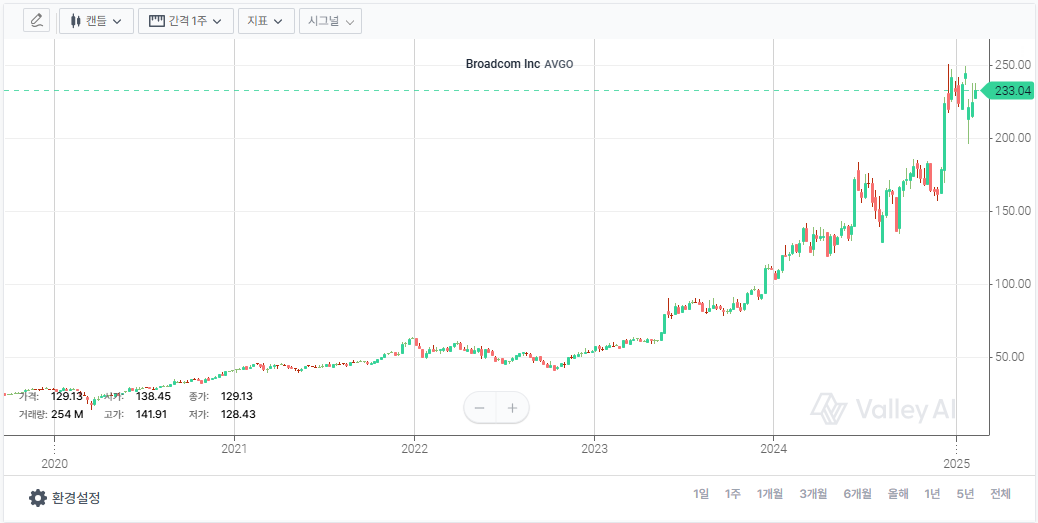Open 환경설정 settings gear
The height and width of the screenshot is (523, 1038).
pyautogui.click(x=65, y=498)
